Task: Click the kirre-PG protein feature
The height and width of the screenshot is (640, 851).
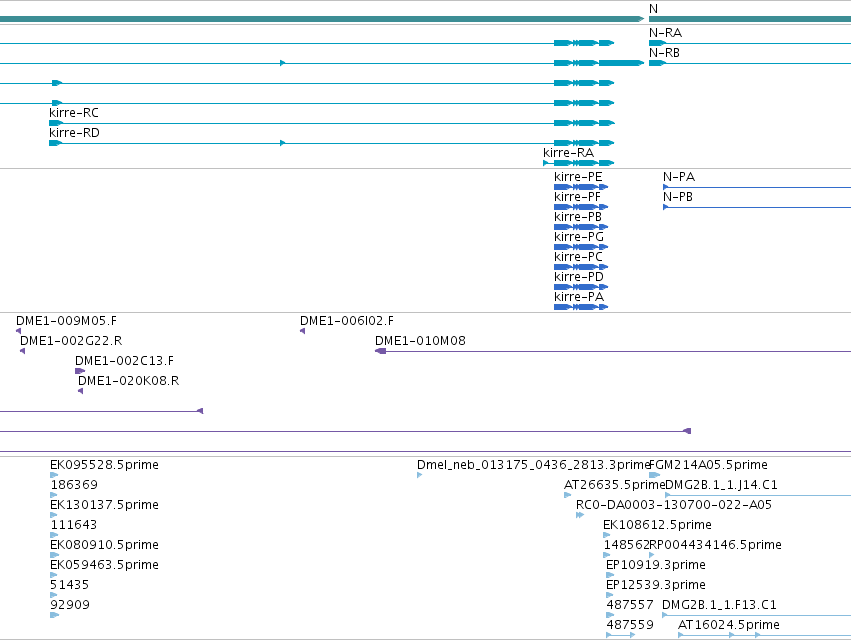Action: [x=579, y=237]
